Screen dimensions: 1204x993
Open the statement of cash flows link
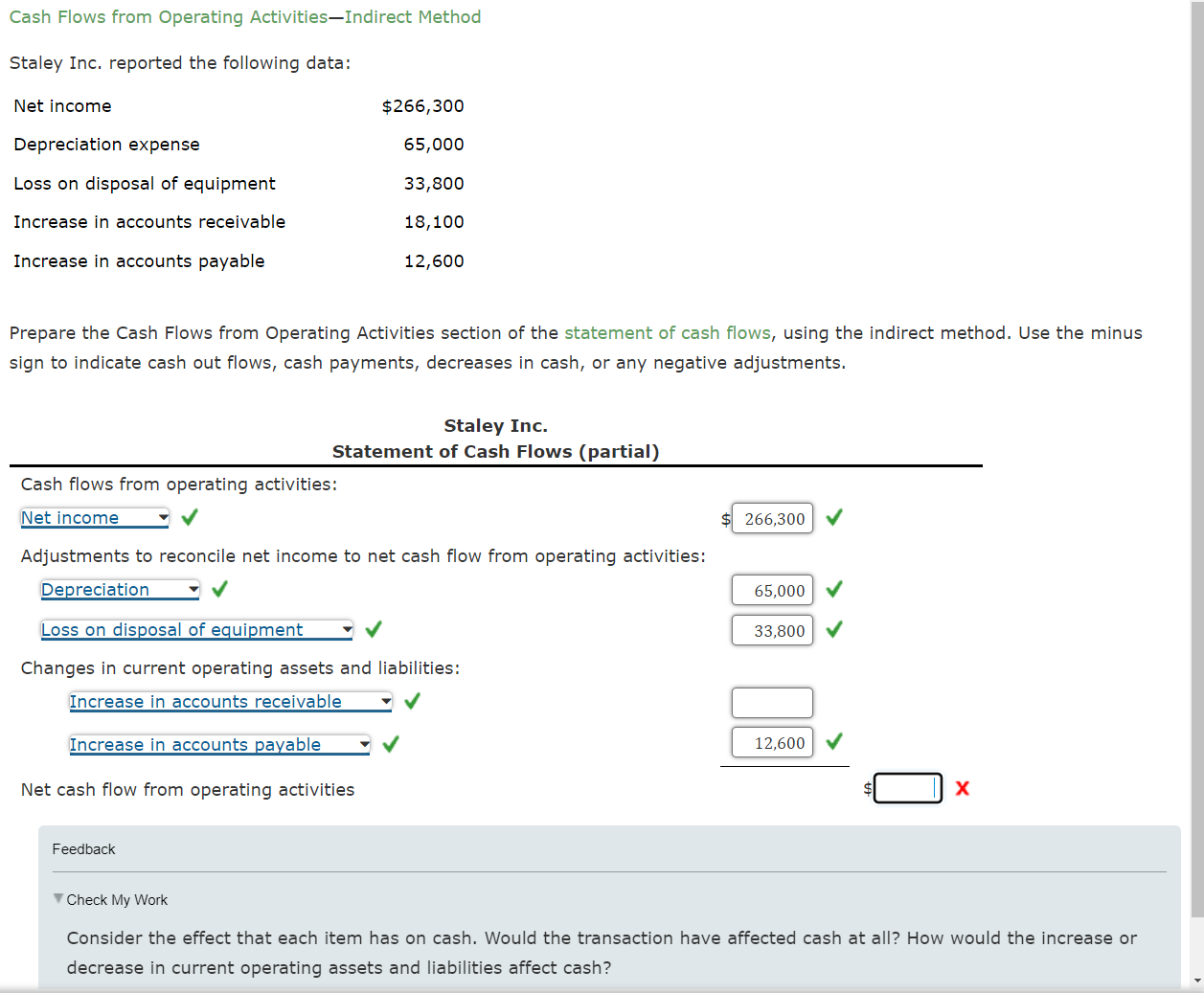[668, 332]
